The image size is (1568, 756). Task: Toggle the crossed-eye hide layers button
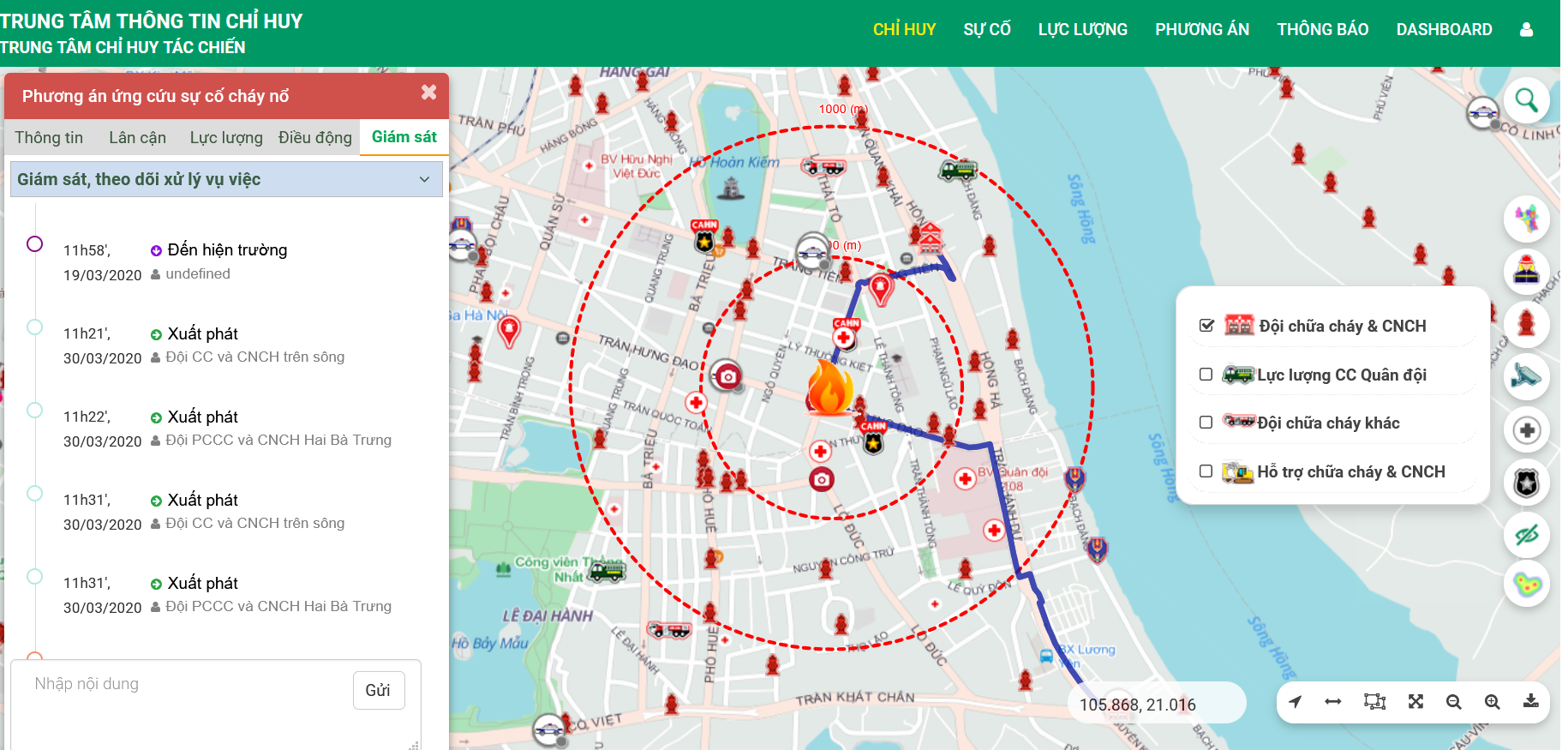click(x=1526, y=536)
